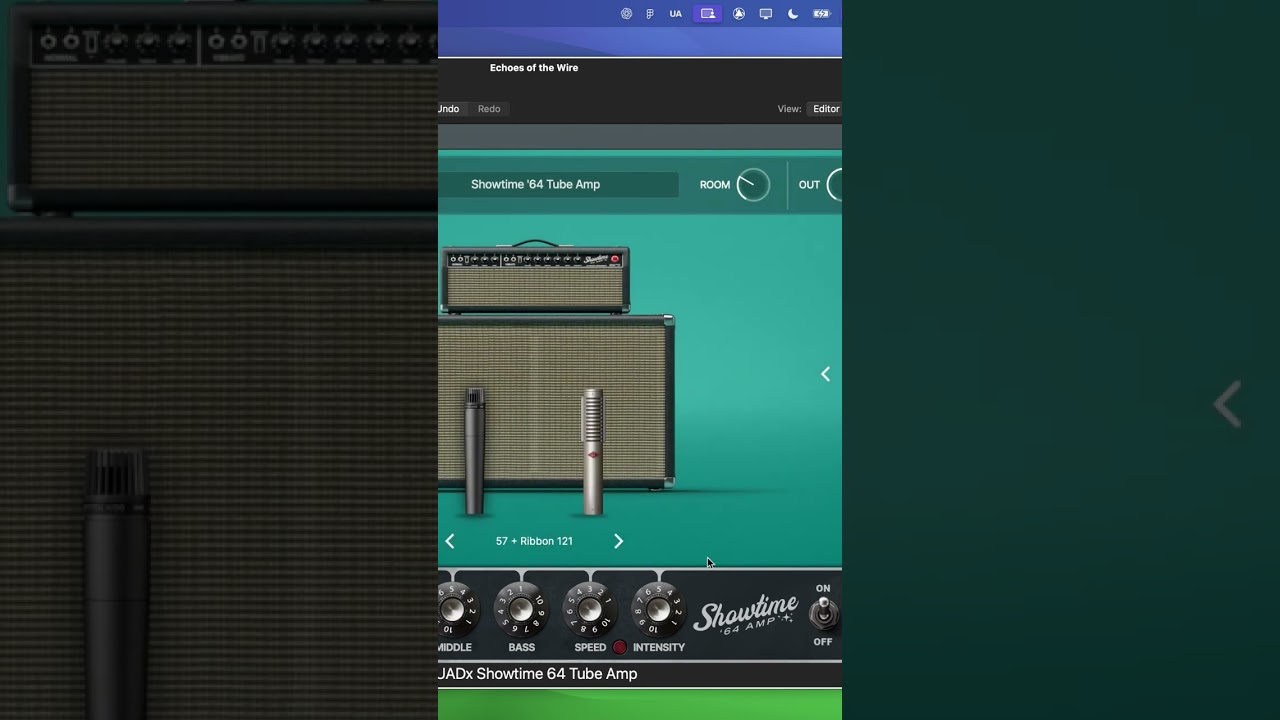1280x720 pixels.
Task: Click the UADx Showtime 64 Tube Amp title
Action: (x=538, y=674)
